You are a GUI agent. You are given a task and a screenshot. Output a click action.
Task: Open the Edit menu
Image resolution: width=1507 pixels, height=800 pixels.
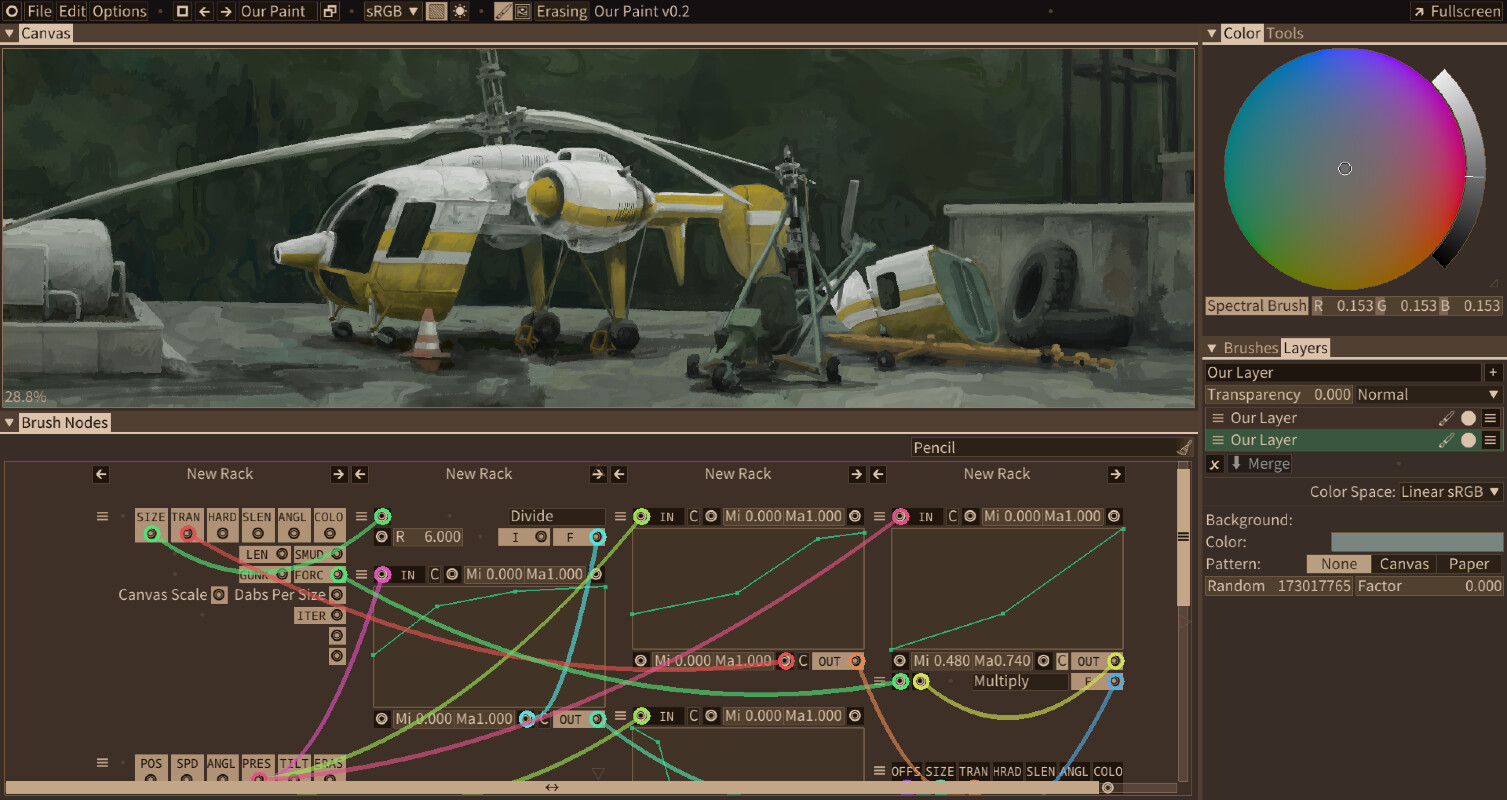72,12
